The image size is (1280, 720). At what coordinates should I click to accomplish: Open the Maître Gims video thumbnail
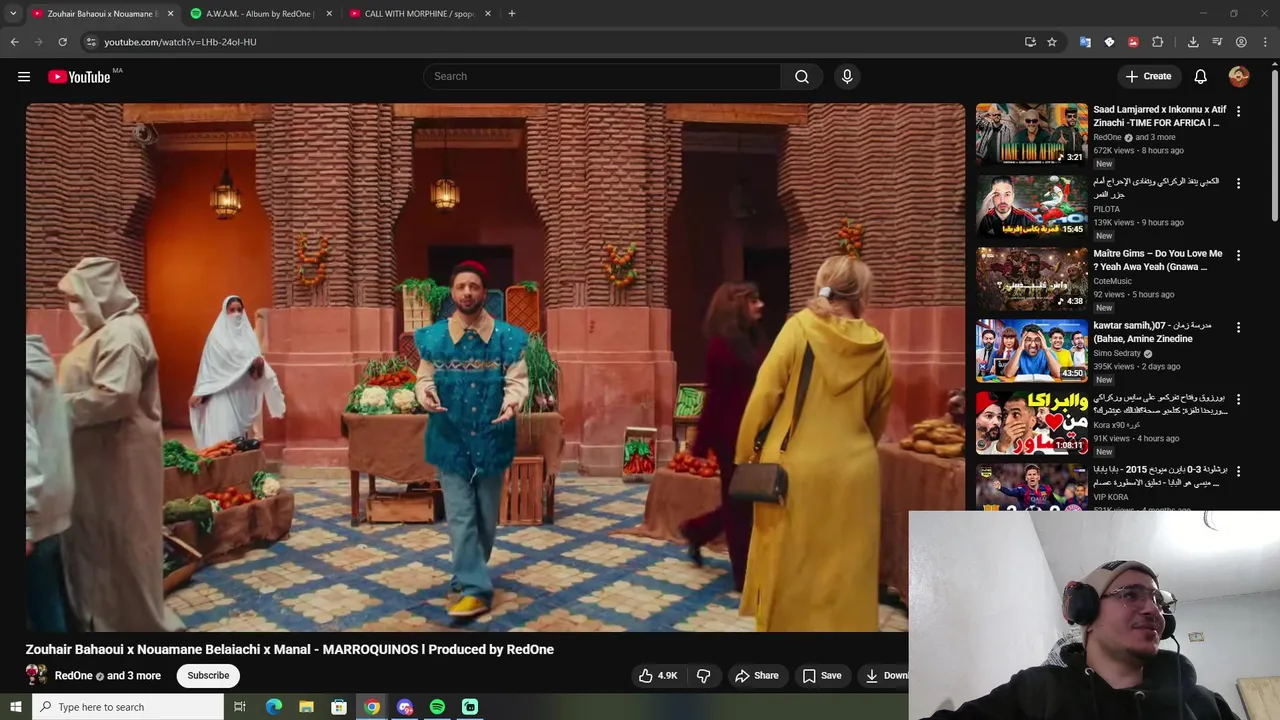pyautogui.click(x=1032, y=278)
